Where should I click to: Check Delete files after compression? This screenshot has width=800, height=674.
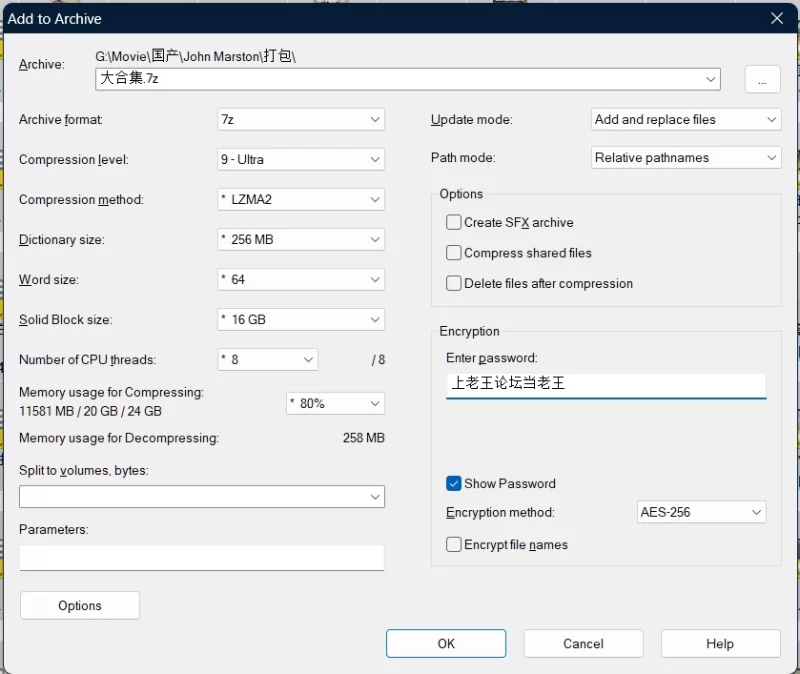454,283
